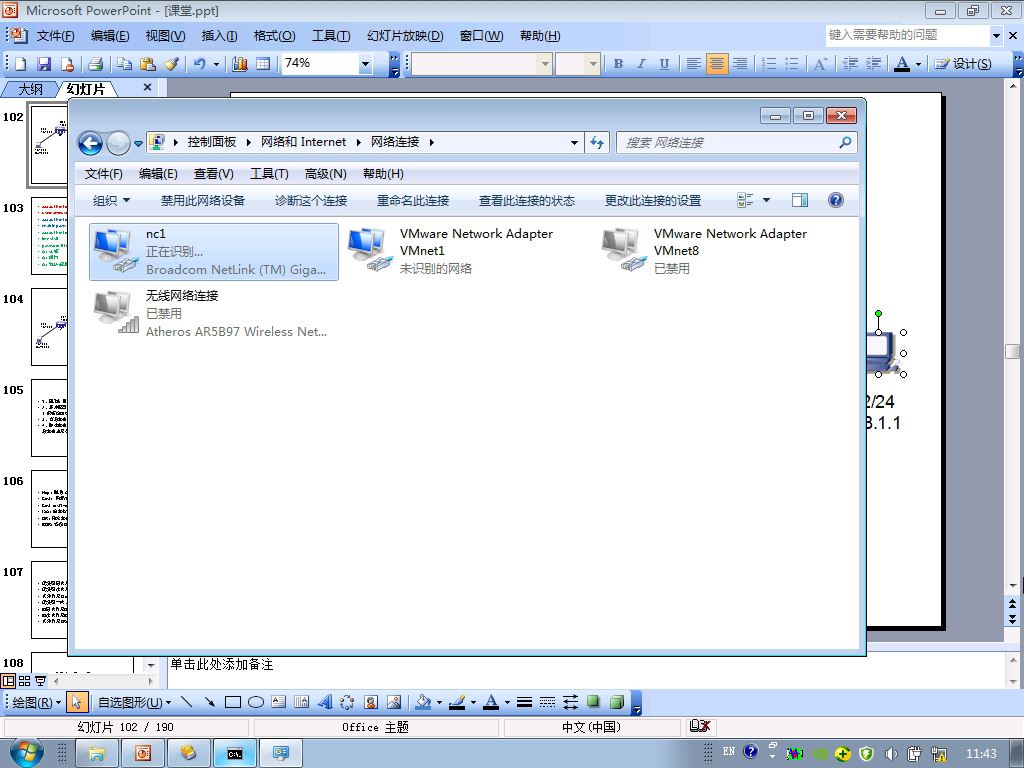1024x768 pixels.
Task: Toggle Bold formatting
Action: coord(618,64)
